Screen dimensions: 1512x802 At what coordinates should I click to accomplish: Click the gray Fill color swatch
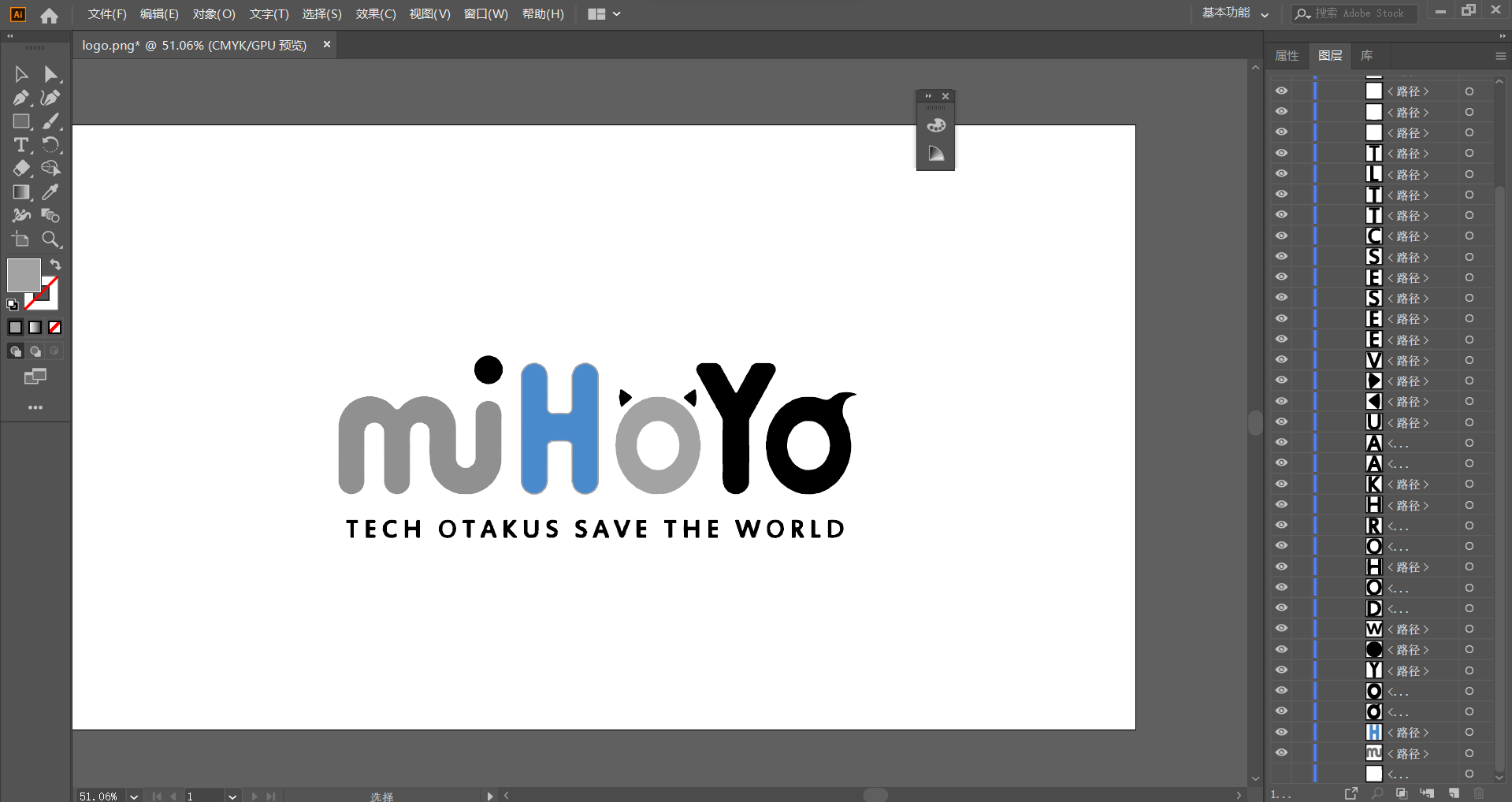tap(24, 275)
